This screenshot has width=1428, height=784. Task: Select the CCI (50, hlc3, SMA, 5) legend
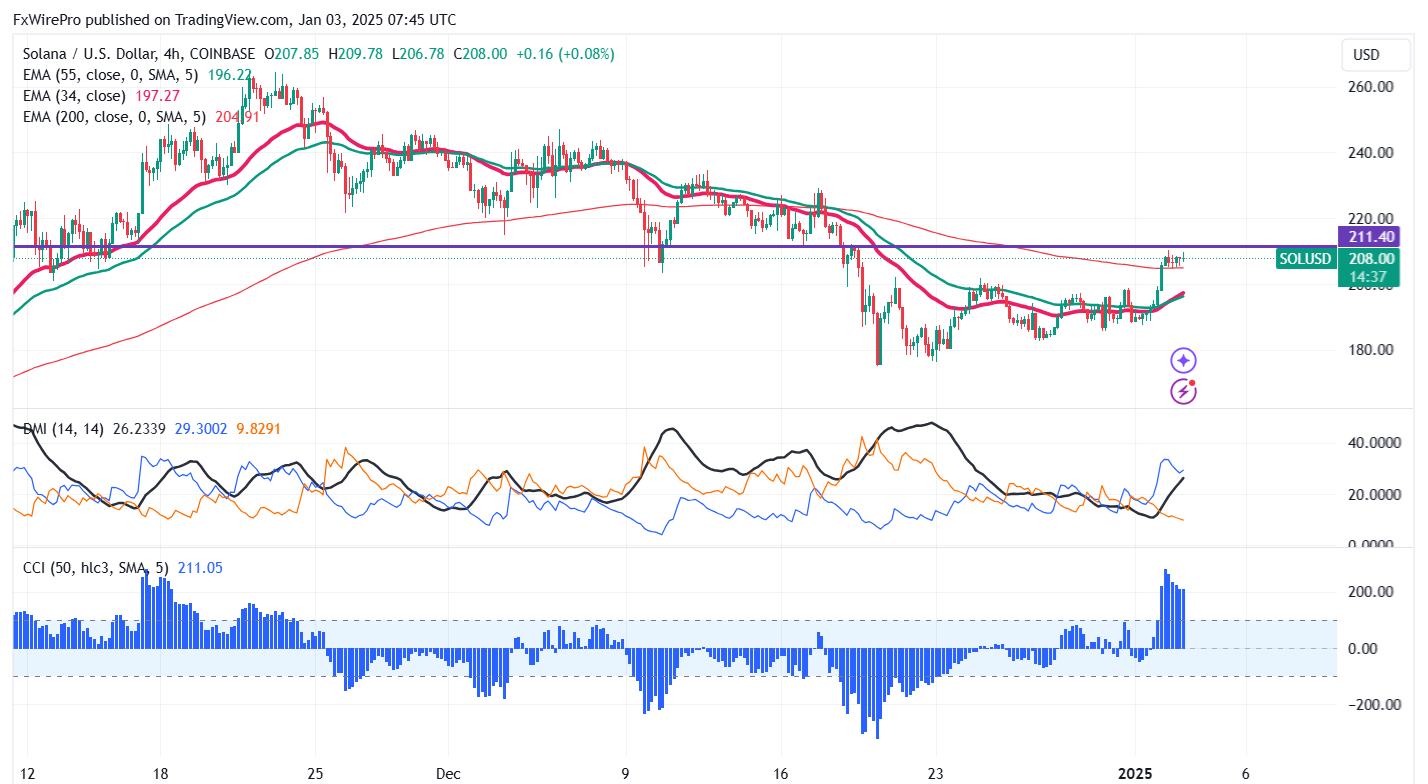pos(96,568)
